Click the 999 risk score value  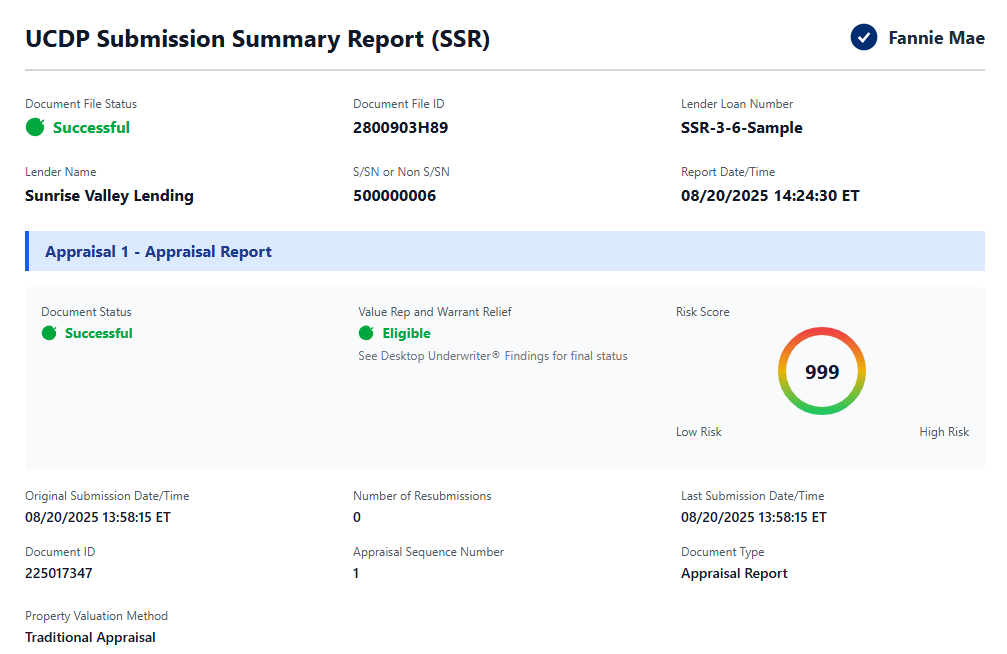click(x=822, y=370)
